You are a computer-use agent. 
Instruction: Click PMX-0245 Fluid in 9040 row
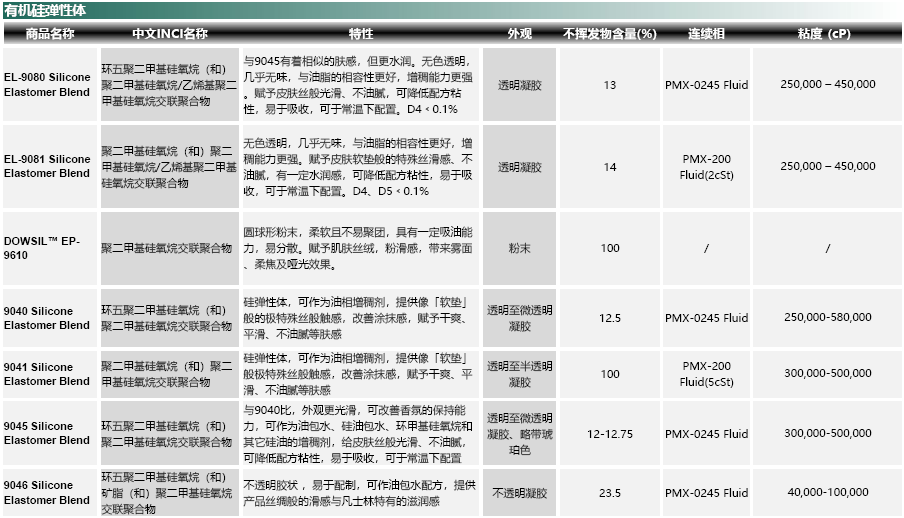click(x=706, y=318)
